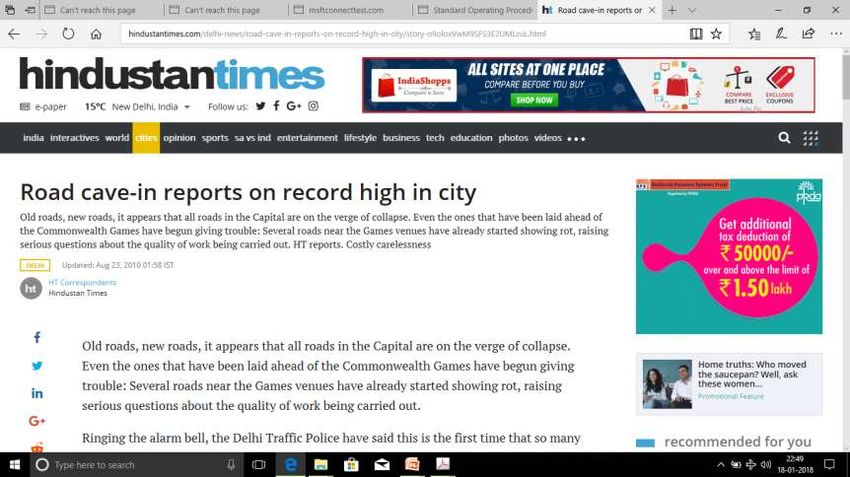Image resolution: width=850 pixels, height=477 pixels.
Task: Share the article on Facebook sidebar icon
Action: (x=37, y=338)
